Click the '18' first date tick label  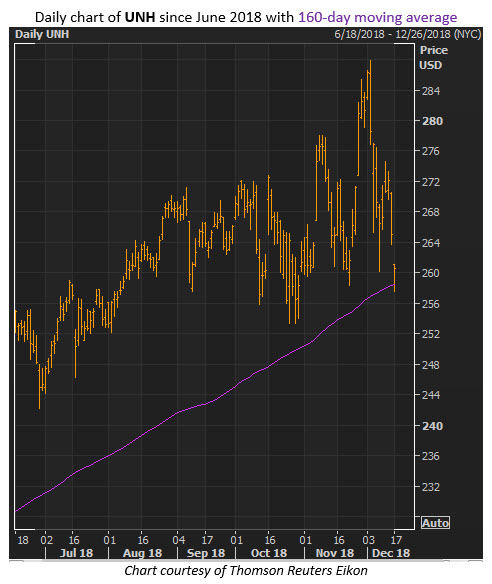(x=23, y=540)
